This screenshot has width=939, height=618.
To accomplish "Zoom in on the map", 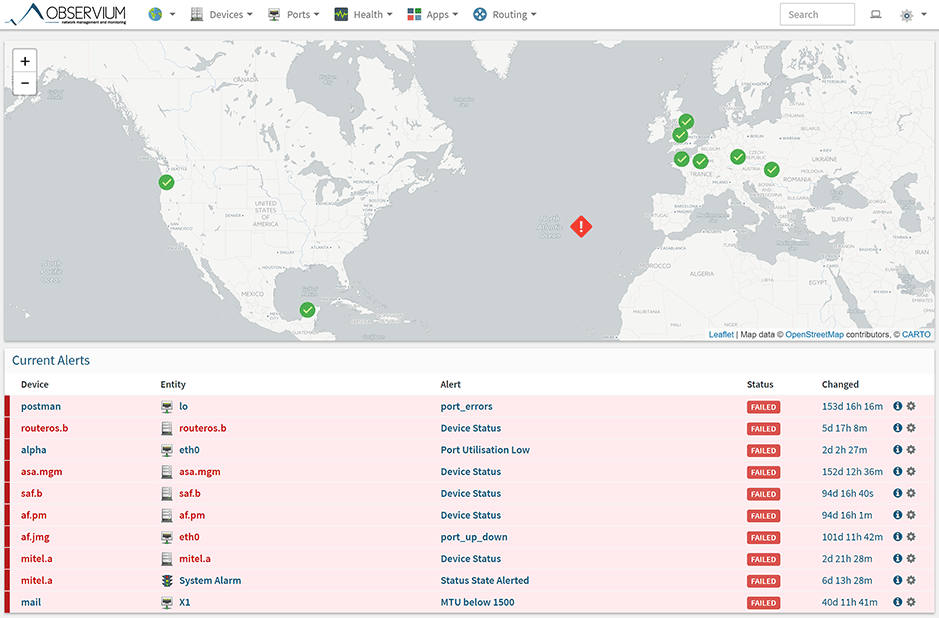I will (x=25, y=61).
